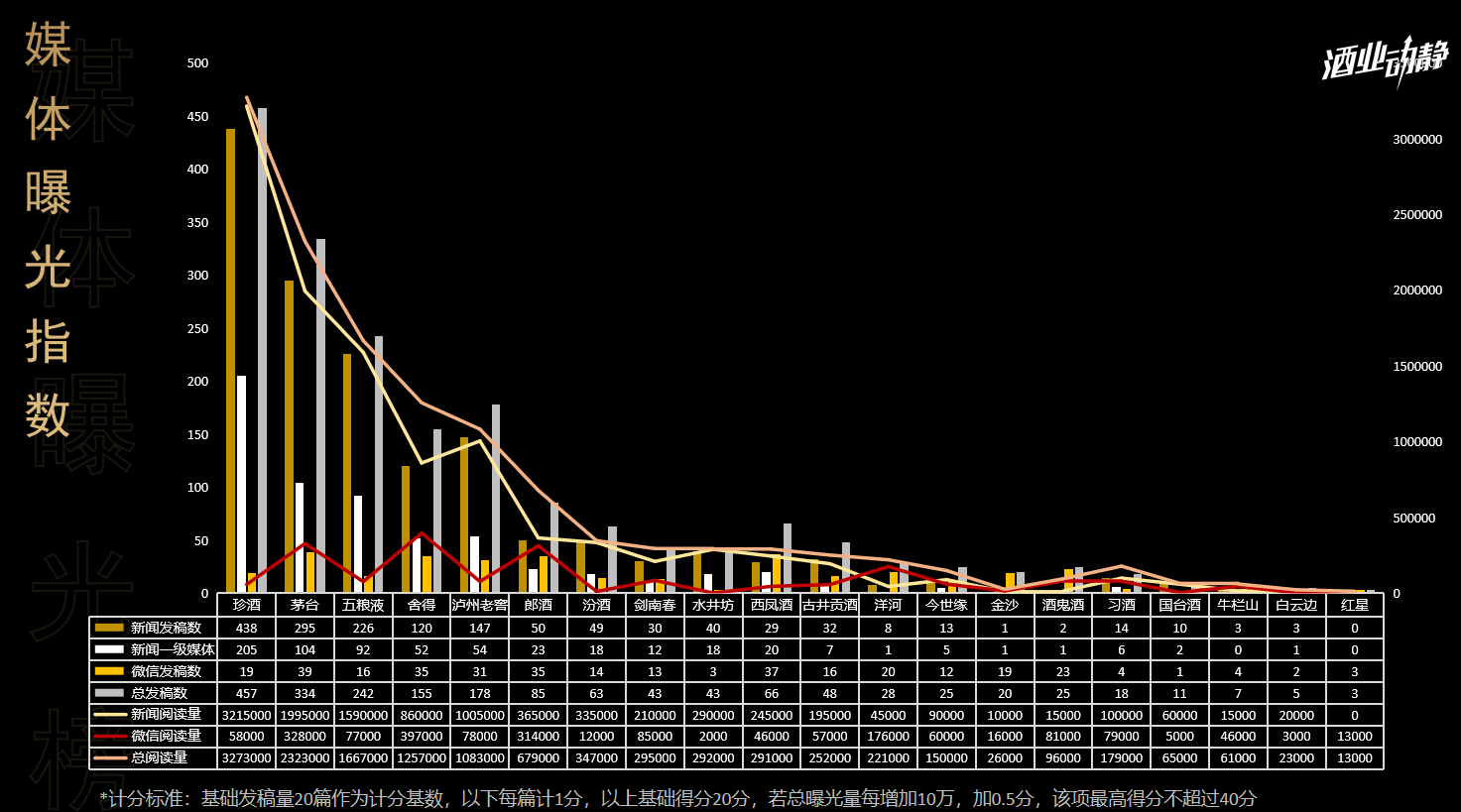The image size is (1461, 812).
Task: Click the 1995000 cell under 茅台
Action: coord(304,715)
